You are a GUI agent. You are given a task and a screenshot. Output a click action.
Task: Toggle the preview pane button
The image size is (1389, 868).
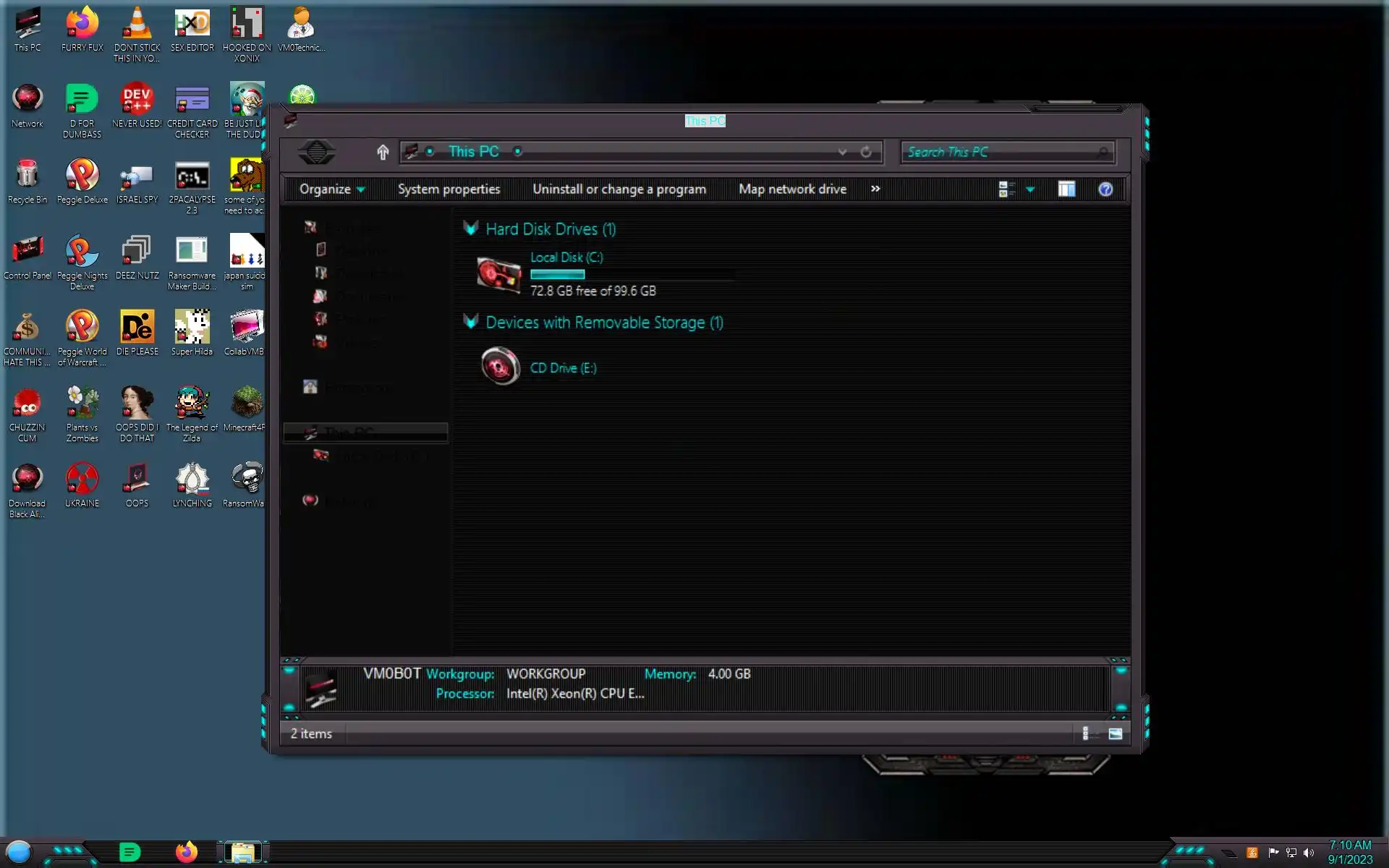[1066, 190]
